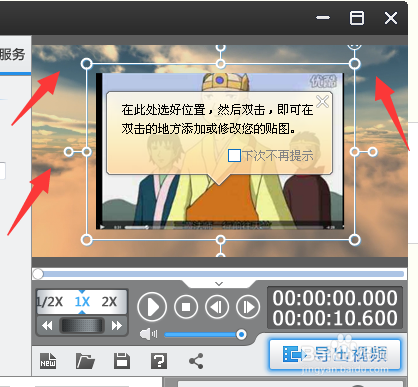Click the volume slider track
Viewport: 418px width, 387px height.
point(202,334)
